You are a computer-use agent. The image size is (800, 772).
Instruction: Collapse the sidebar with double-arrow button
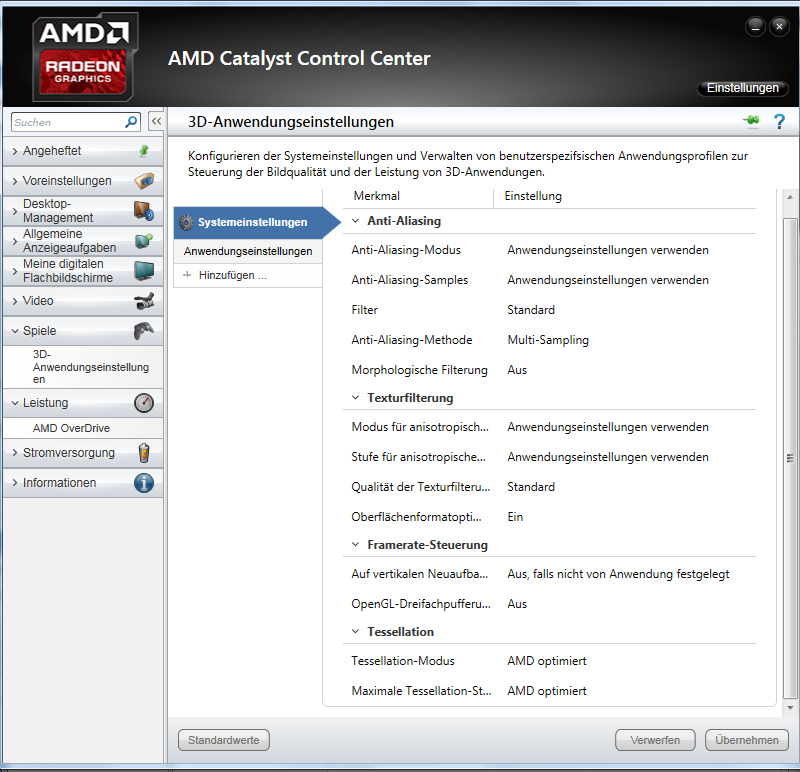coord(156,121)
